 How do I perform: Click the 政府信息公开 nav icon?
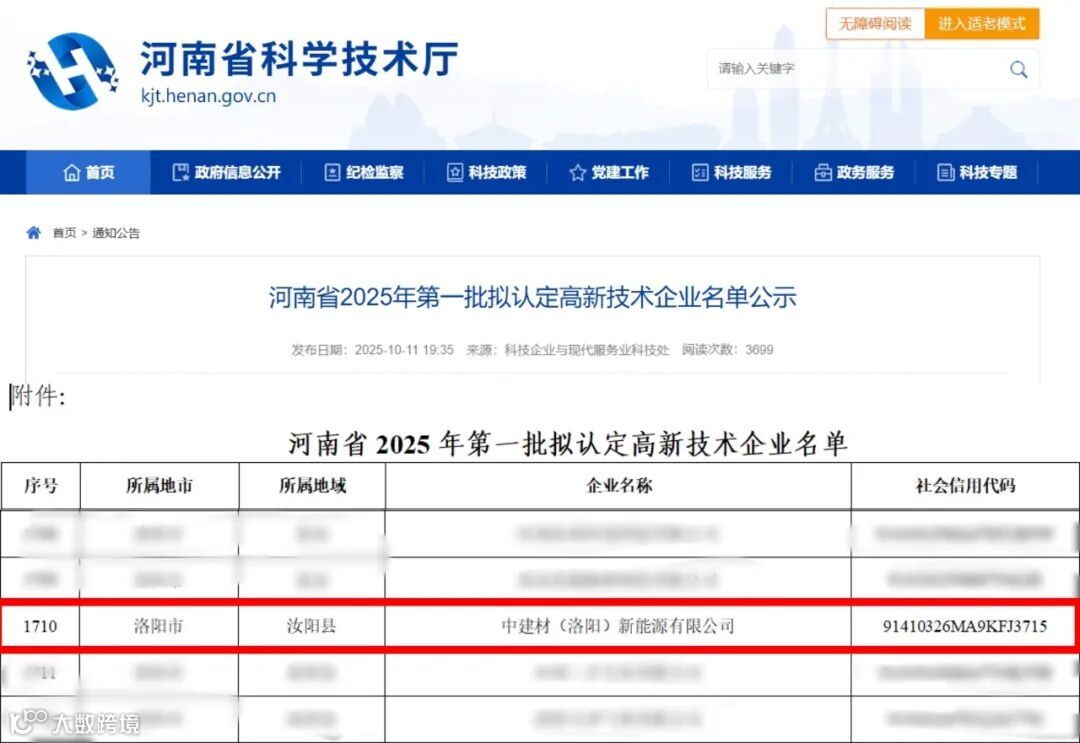click(x=180, y=172)
